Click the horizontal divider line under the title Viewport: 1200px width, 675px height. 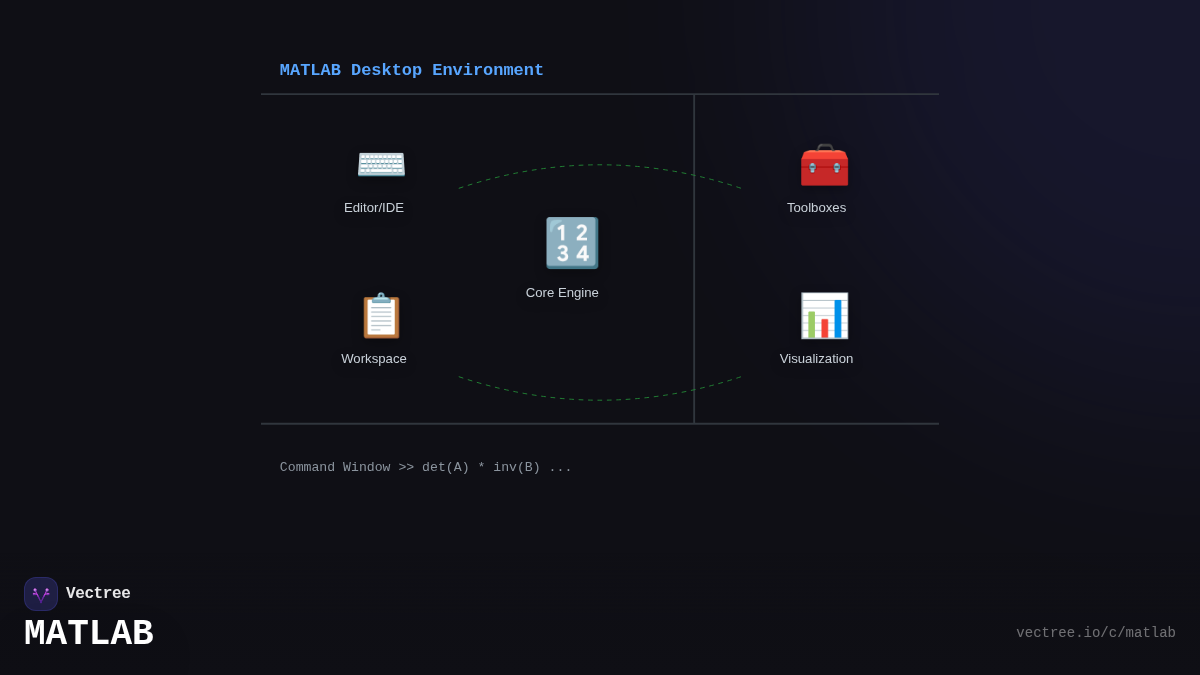(600, 93)
